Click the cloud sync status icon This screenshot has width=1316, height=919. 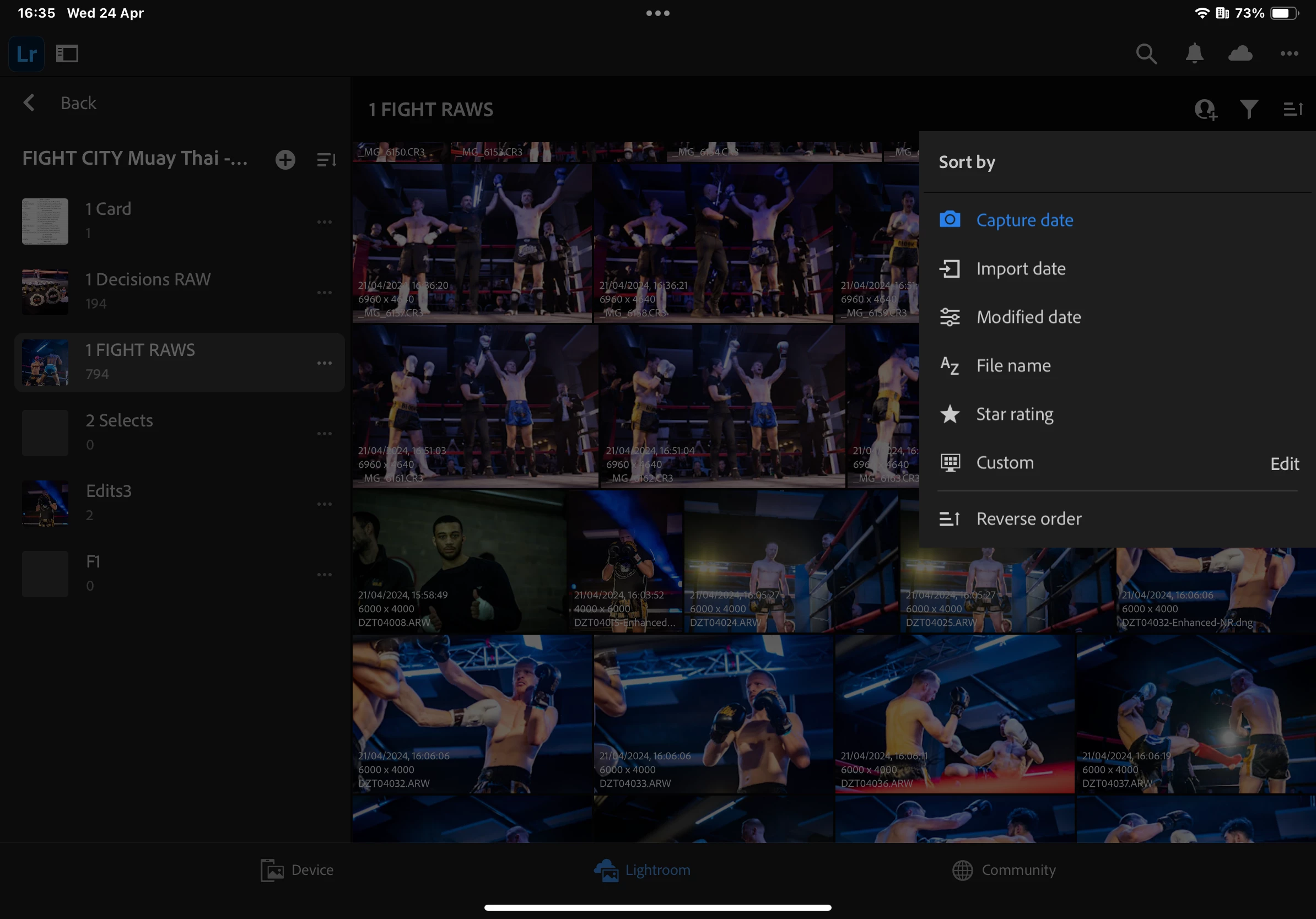pos(1241,54)
